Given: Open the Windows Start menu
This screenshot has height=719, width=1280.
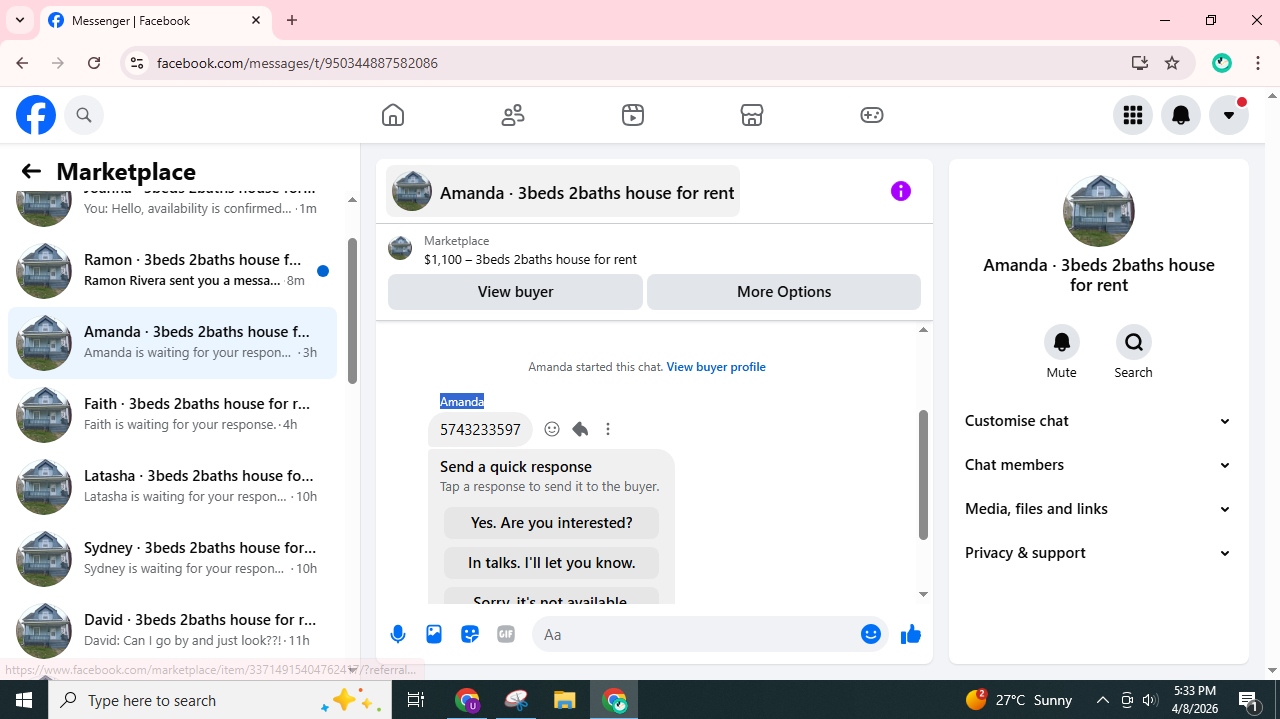Looking at the screenshot, I should point(24,700).
